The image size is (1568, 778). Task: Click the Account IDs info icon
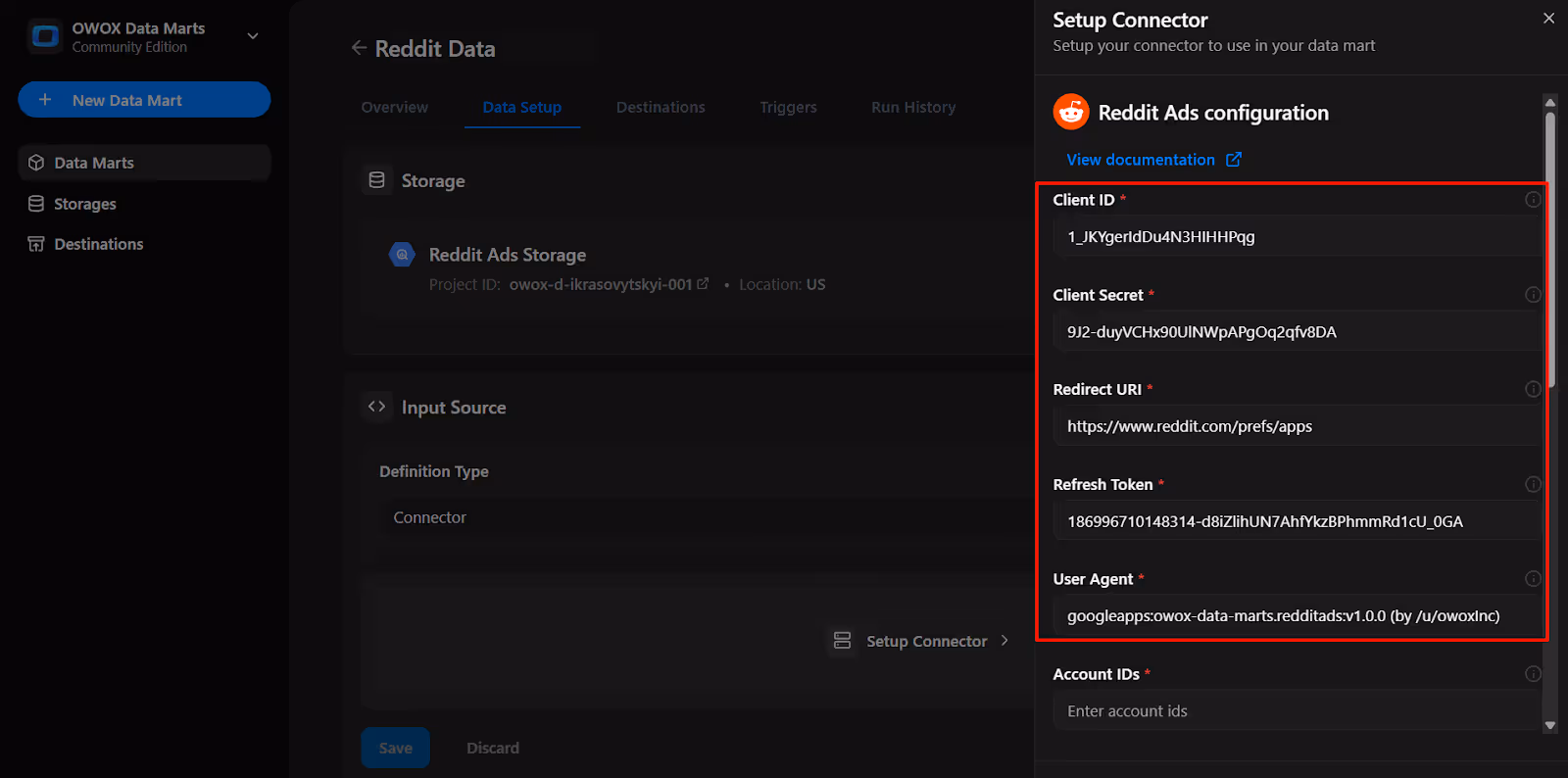1533,674
